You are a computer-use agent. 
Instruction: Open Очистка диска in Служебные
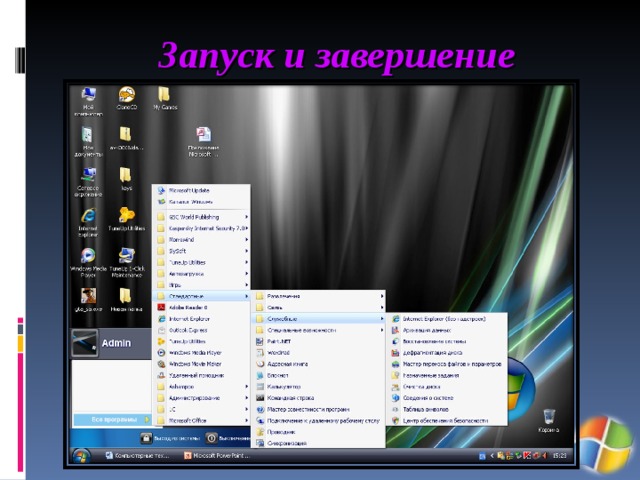click(x=447, y=387)
